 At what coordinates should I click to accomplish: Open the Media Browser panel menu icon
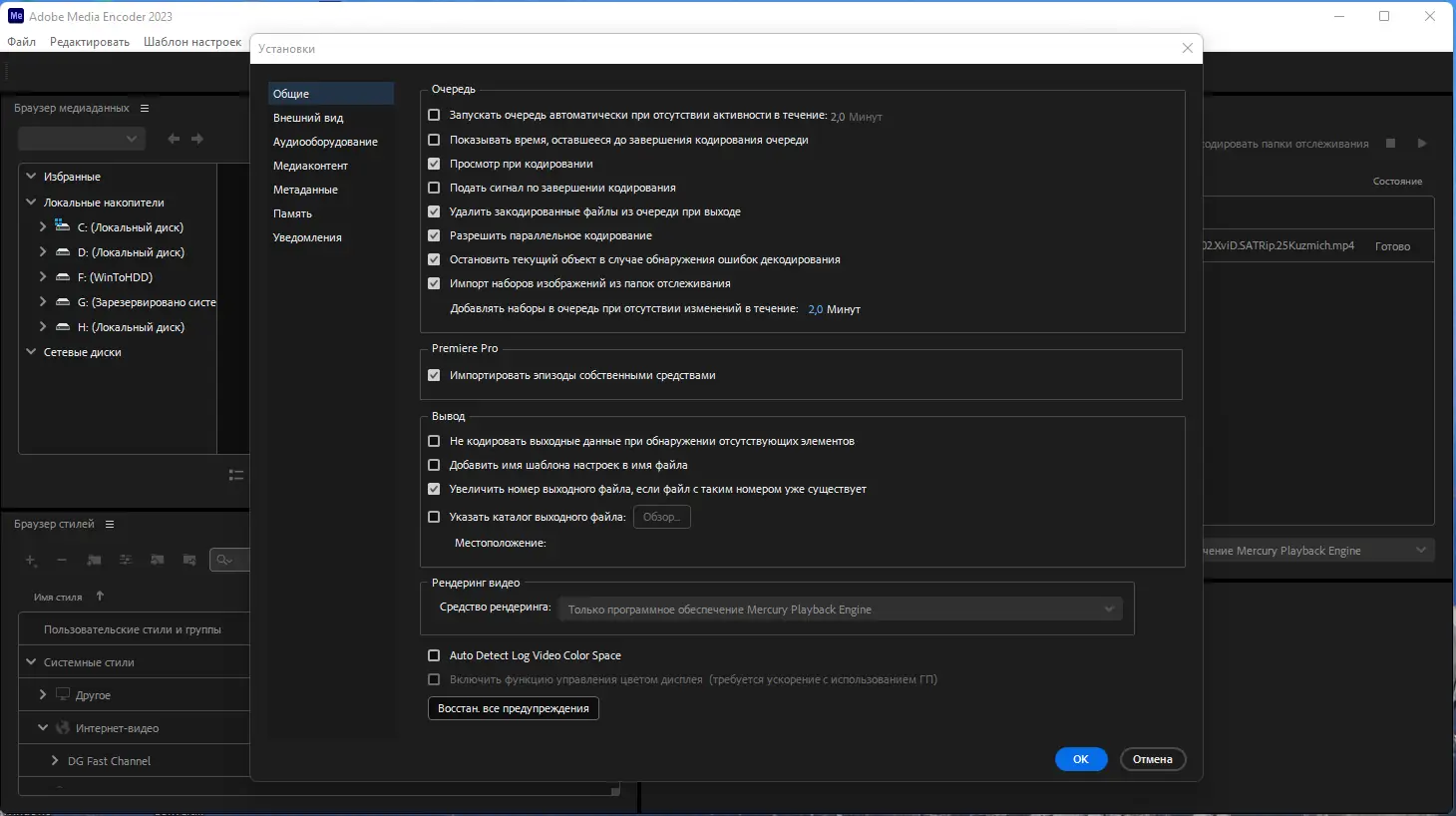point(145,108)
